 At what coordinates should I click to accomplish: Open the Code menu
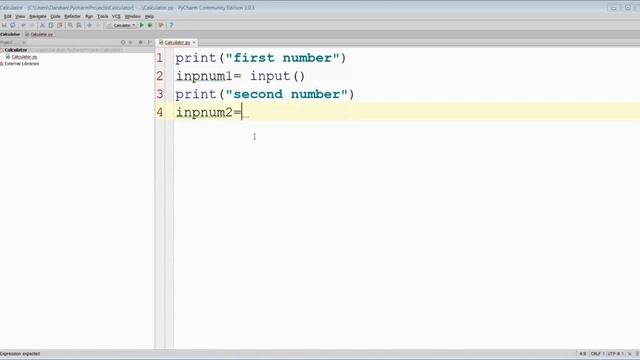(x=56, y=16)
